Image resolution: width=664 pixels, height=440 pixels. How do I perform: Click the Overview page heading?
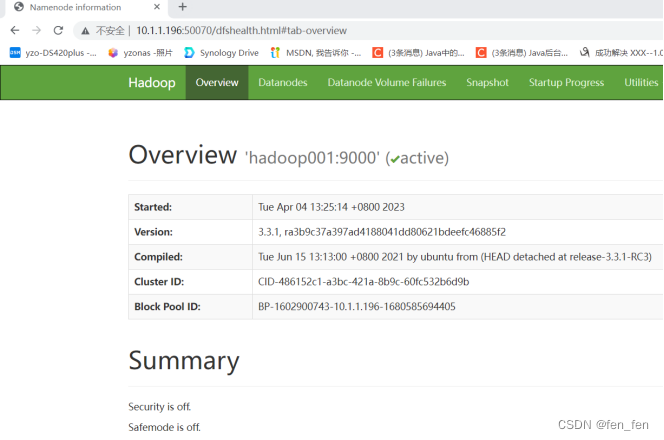[183, 155]
